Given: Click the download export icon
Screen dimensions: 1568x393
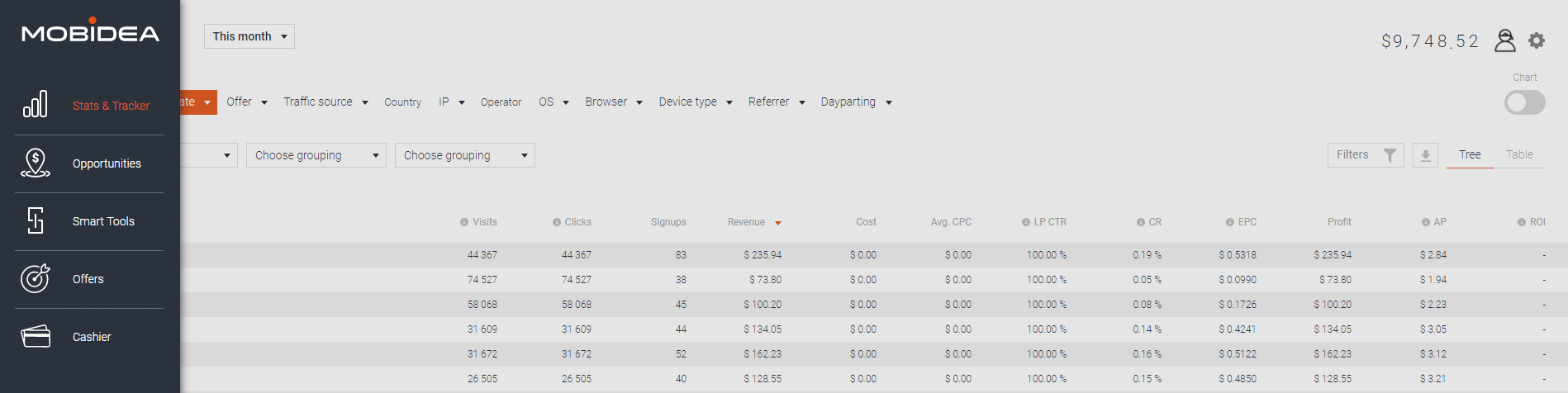Looking at the screenshot, I should (x=1425, y=155).
